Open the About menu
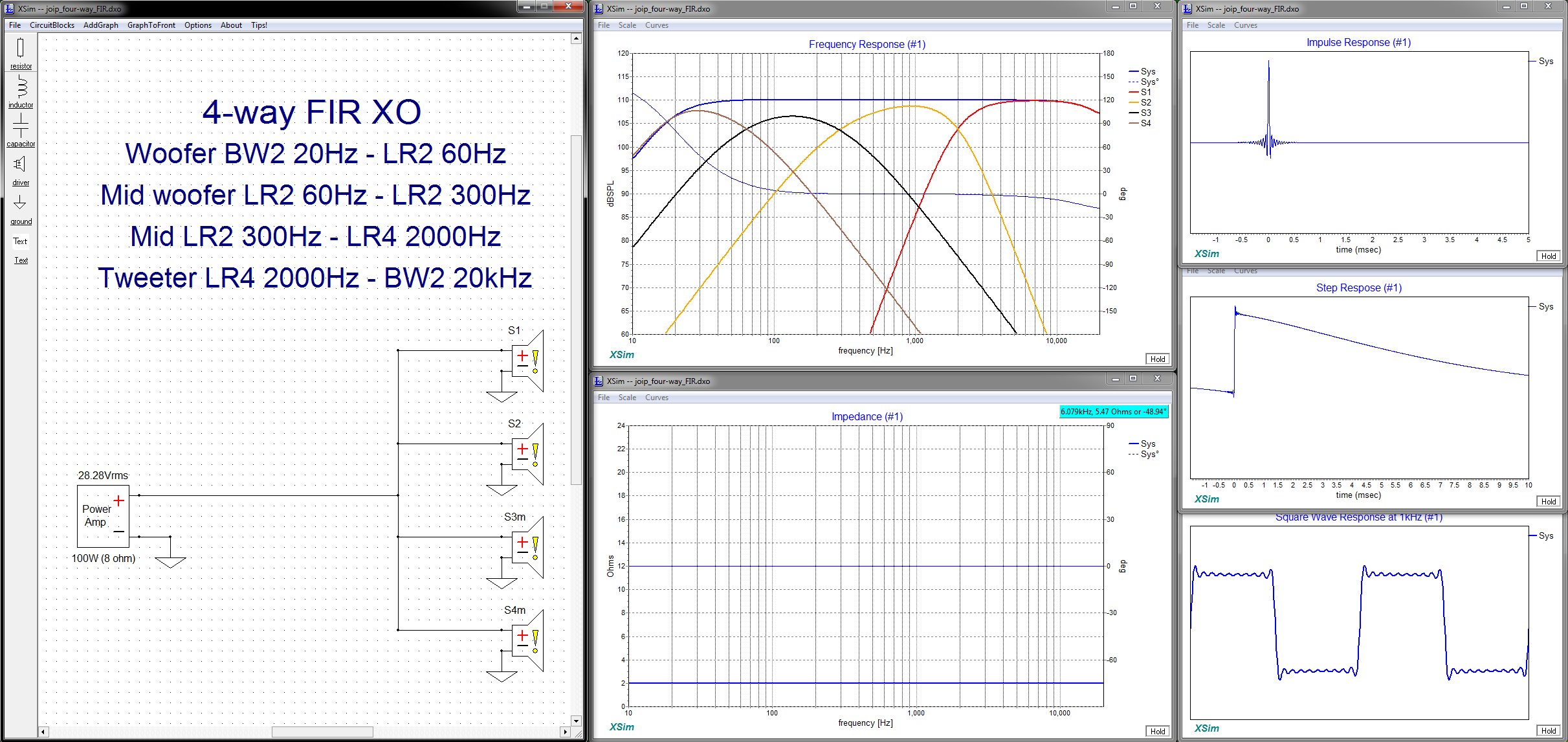Screen dimensions: 1568x742 click(231, 25)
